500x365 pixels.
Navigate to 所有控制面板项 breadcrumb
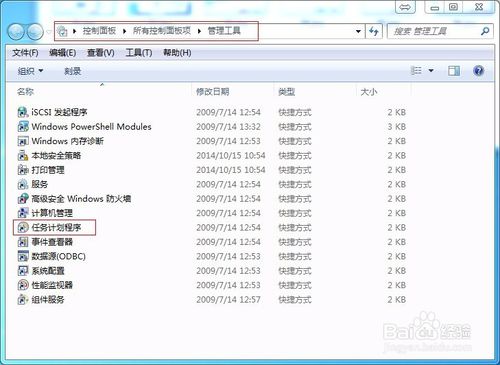(162, 31)
